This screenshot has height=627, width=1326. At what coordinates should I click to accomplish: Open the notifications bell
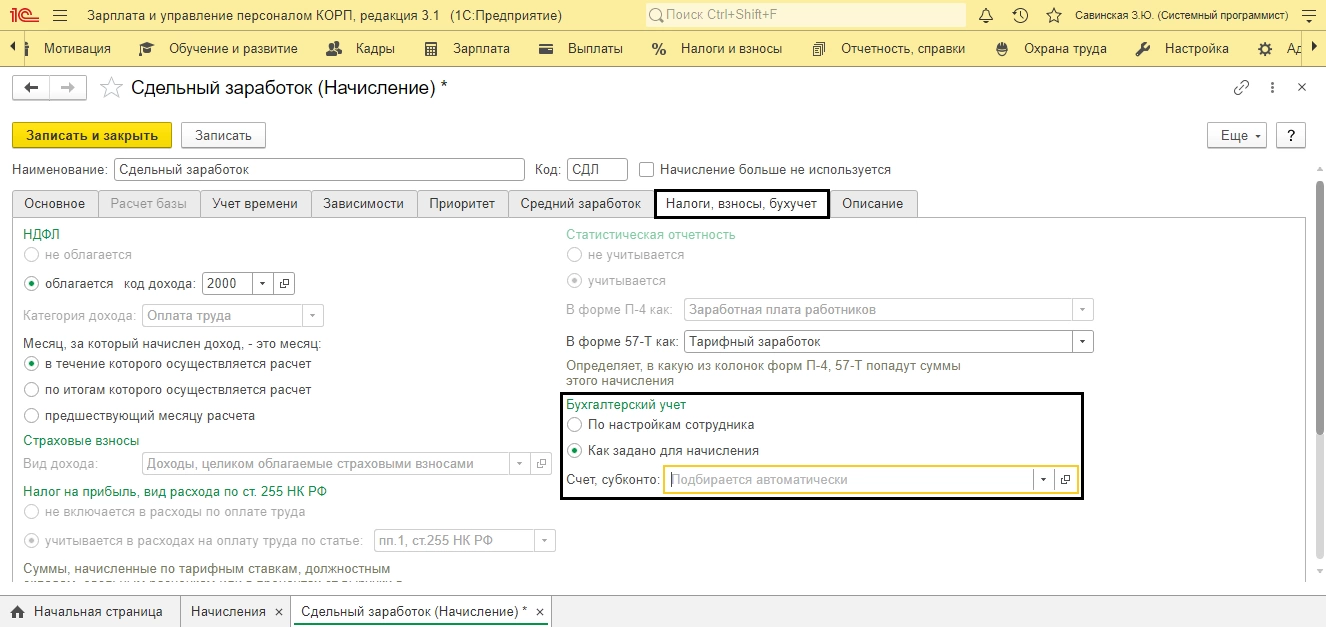pos(987,16)
